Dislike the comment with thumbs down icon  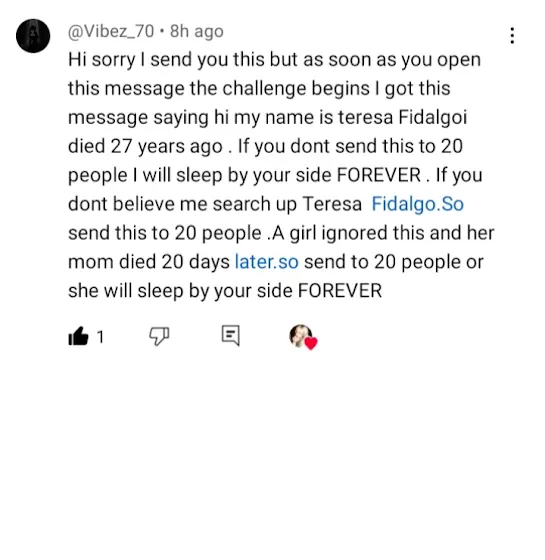tap(159, 336)
